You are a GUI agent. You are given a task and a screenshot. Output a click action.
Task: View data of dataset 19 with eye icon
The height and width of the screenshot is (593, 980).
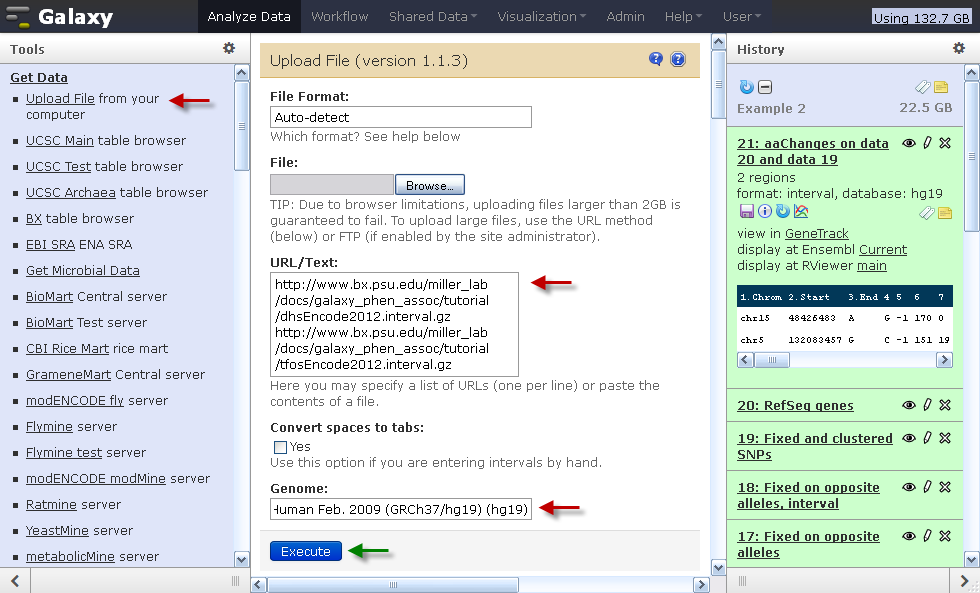pos(909,438)
